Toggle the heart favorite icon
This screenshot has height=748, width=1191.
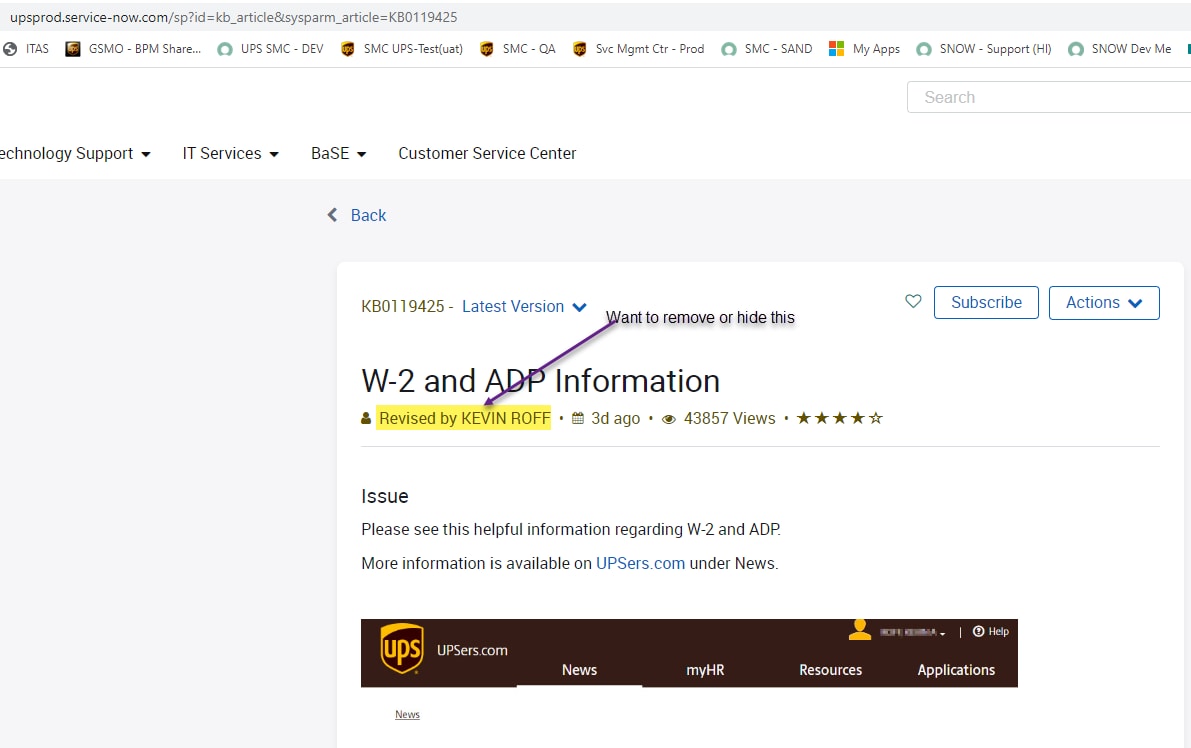point(912,301)
